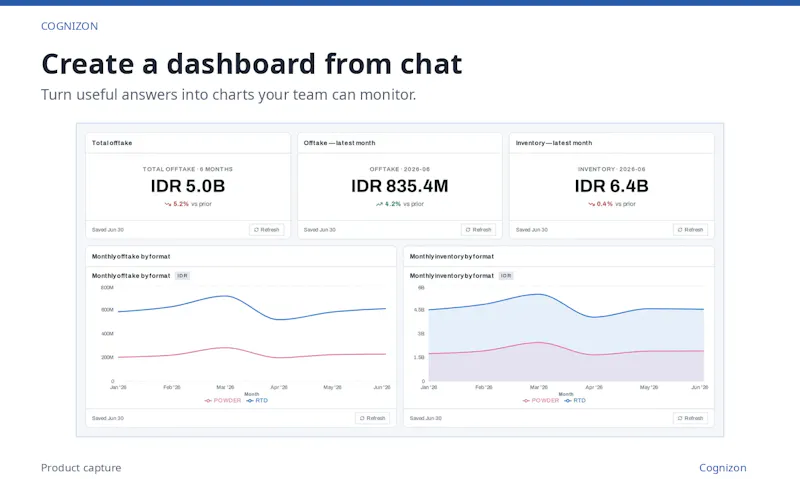Click the 5.2% down trend indicator
800x479 pixels.
177,204
